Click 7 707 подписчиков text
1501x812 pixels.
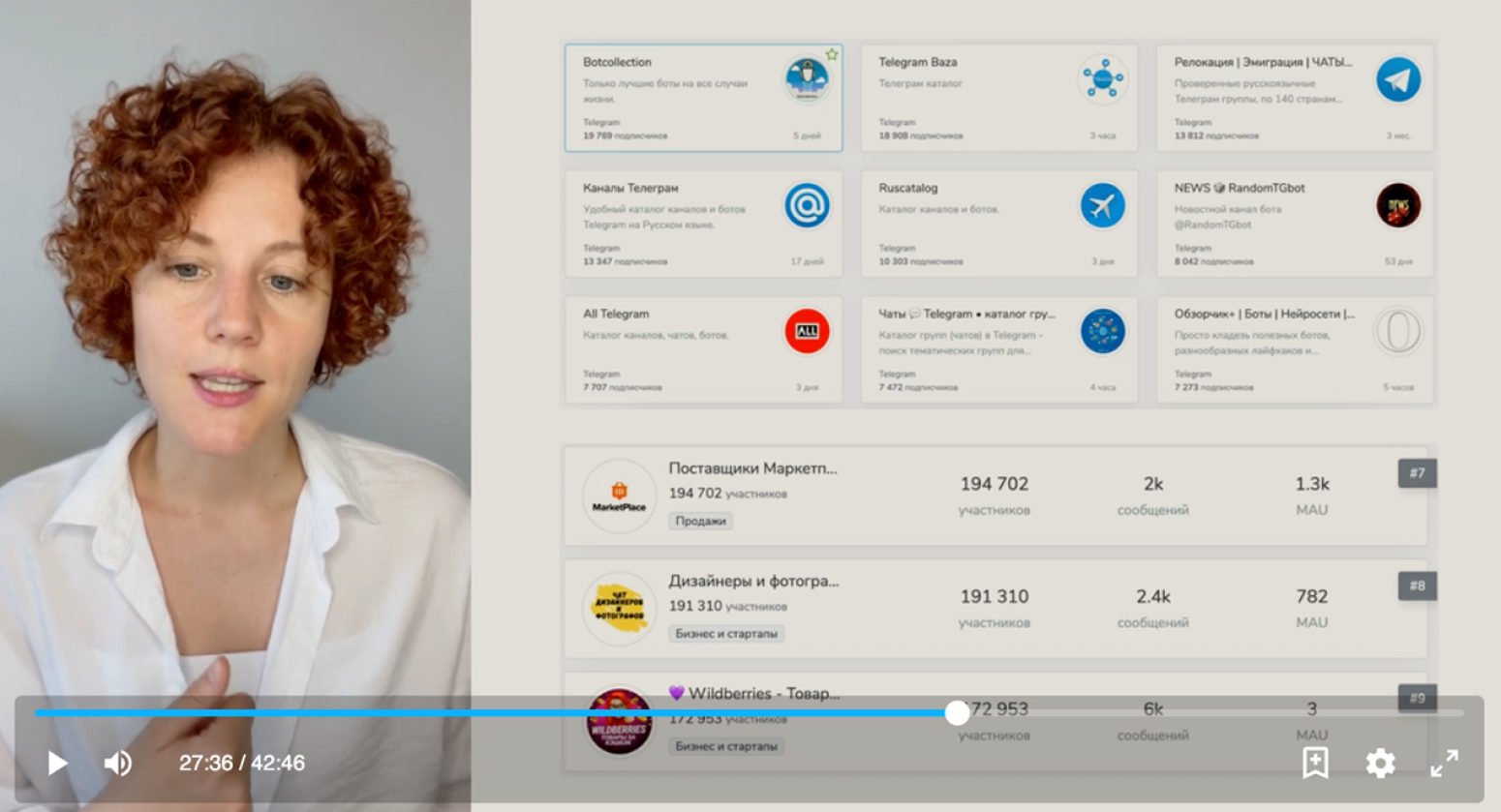pyautogui.click(x=622, y=388)
